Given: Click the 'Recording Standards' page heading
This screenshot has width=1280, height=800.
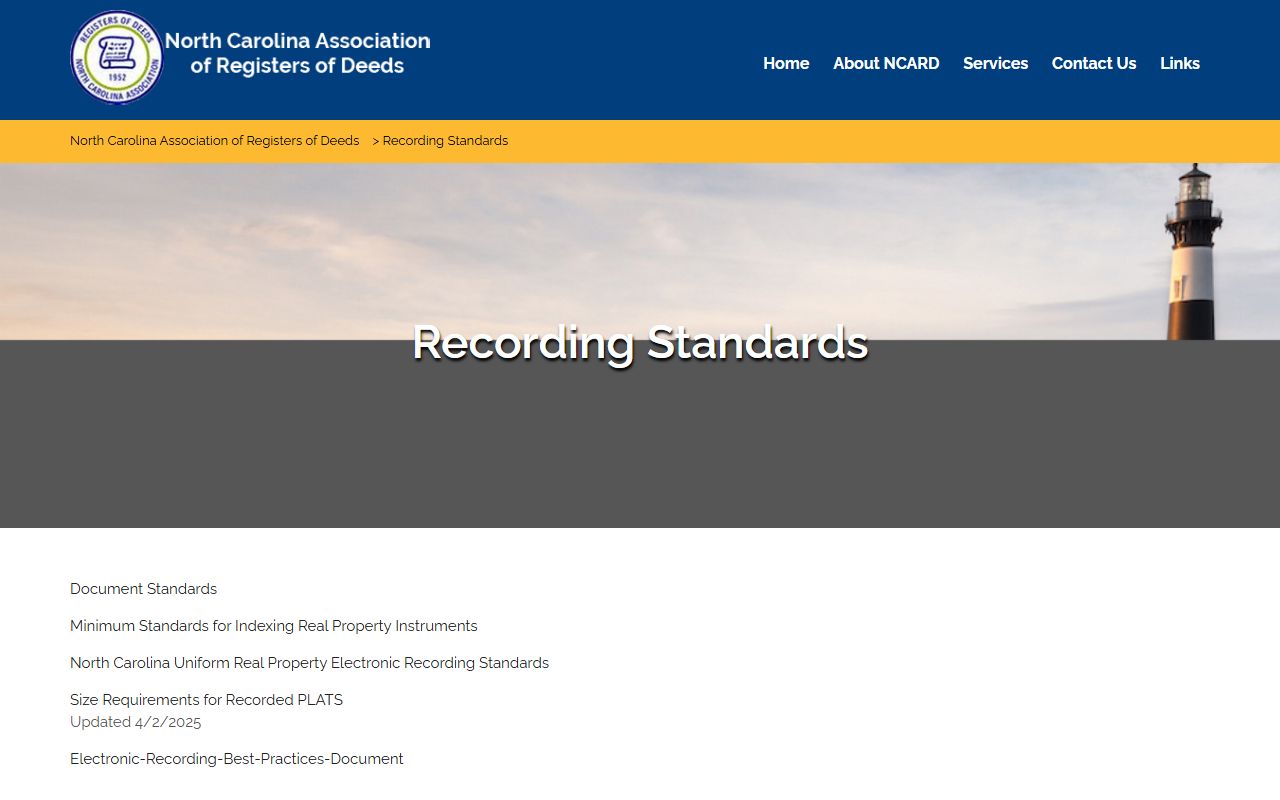Looking at the screenshot, I should (640, 343).
